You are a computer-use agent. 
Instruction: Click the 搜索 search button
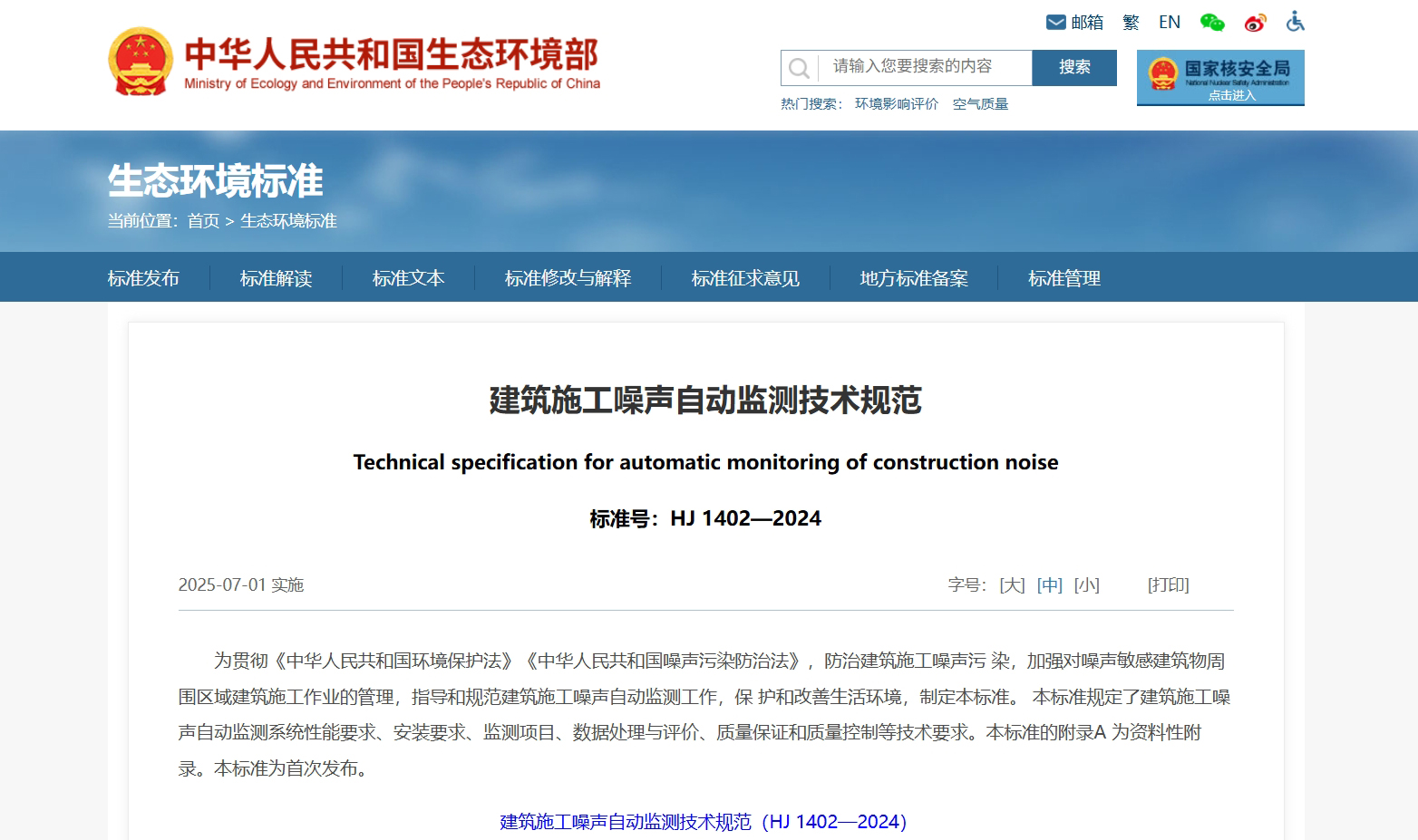point(1073,67)
